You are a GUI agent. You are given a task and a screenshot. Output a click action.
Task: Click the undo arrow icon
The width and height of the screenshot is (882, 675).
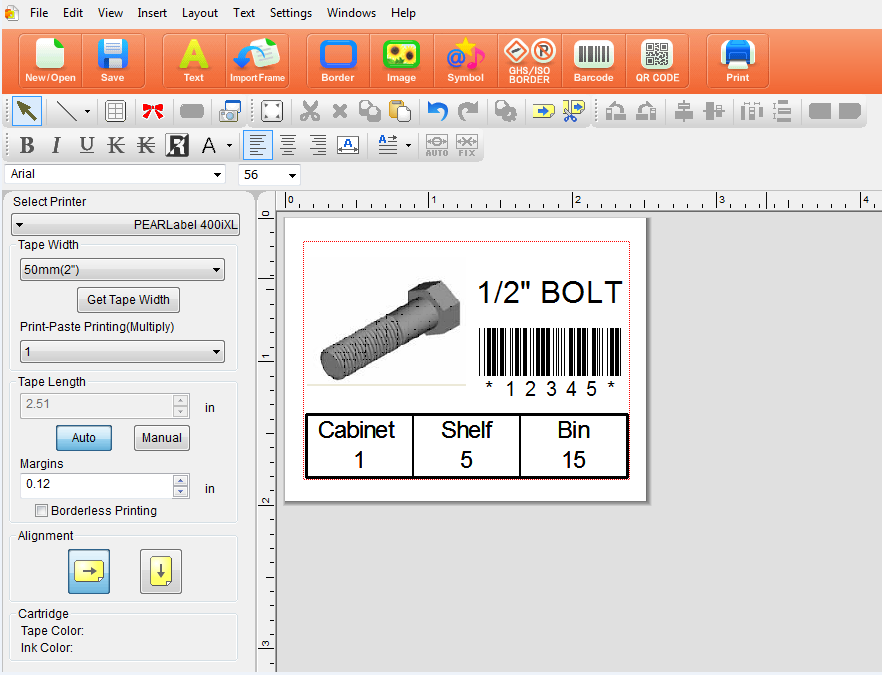click(437, 111)
